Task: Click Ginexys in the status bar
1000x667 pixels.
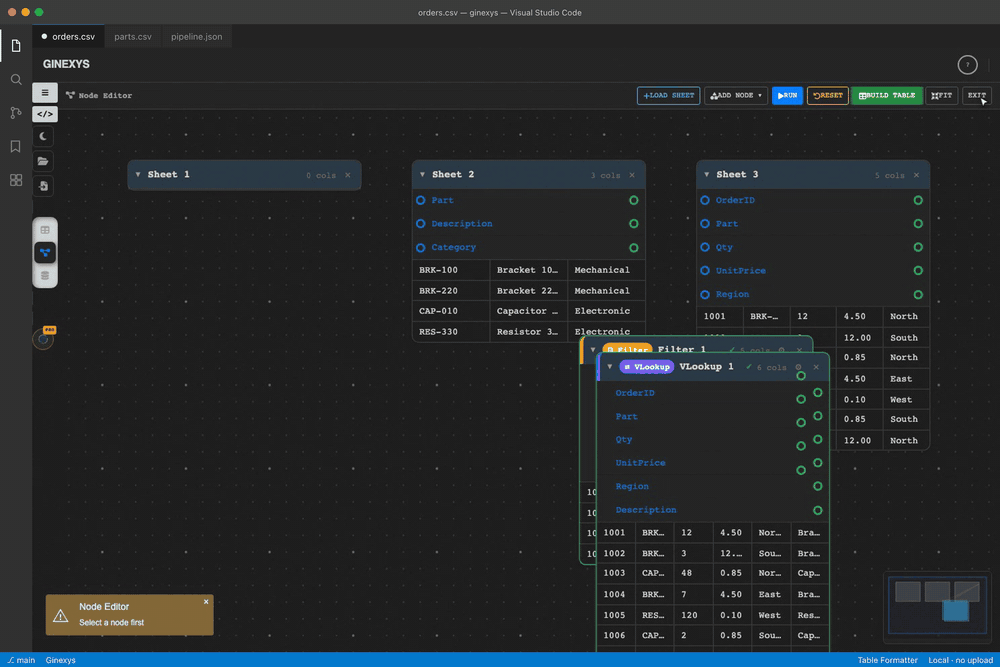Action: (x=61, y=660)
